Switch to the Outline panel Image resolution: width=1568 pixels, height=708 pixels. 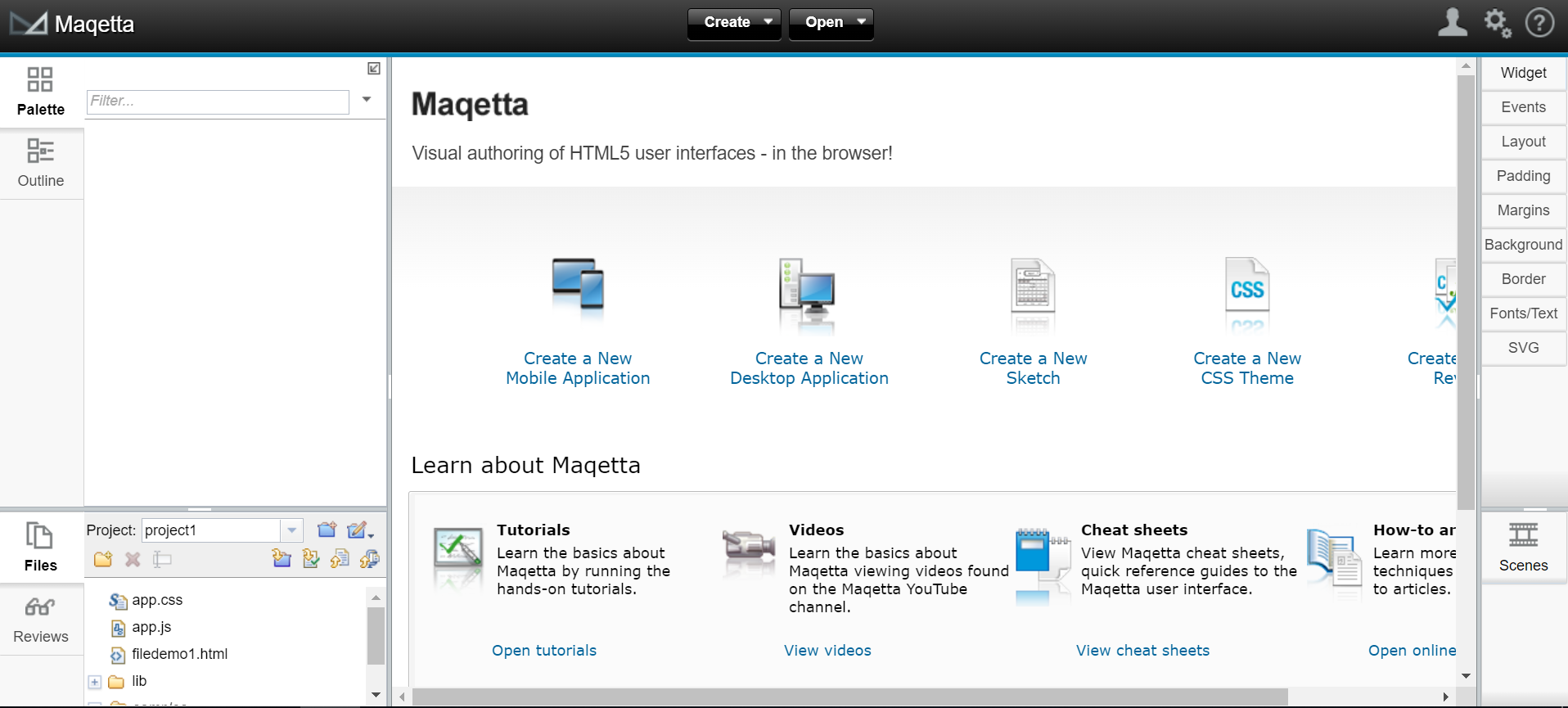pyautogui.click(x=41, y=163)
